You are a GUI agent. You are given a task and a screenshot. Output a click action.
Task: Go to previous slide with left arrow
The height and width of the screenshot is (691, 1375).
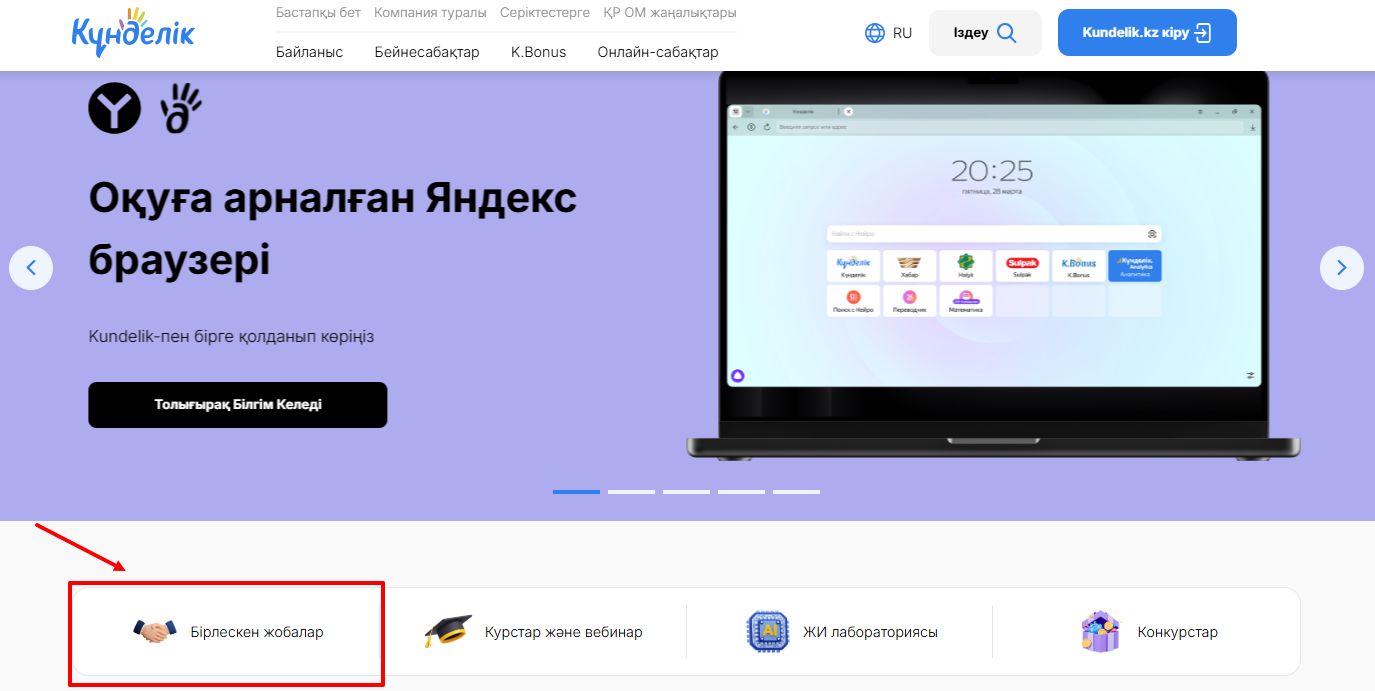coord(31,268)
